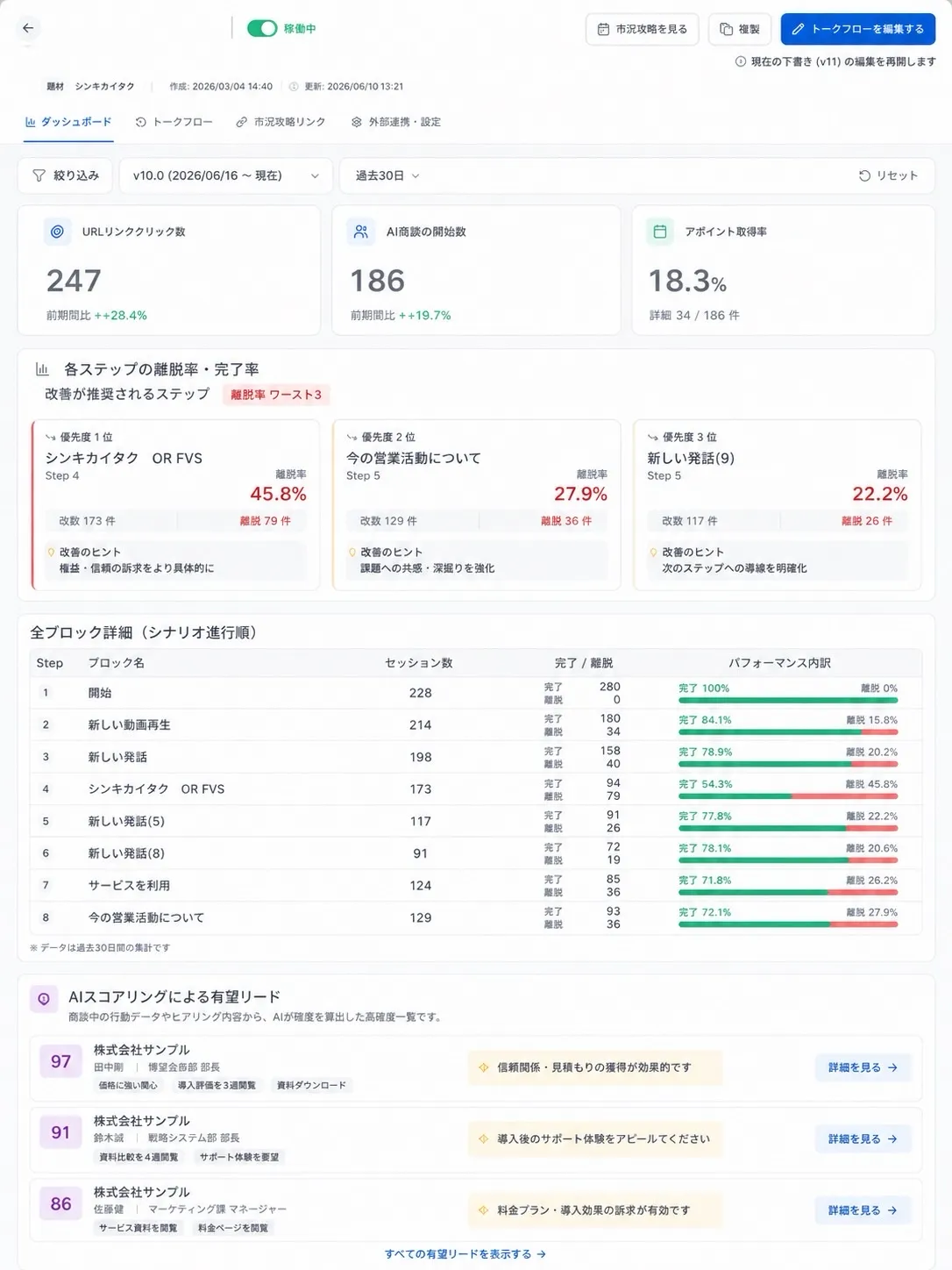Image resolution: width=952 pixels, height=1270 pixels.
Task: Click the セッション数 column header
Action: tap(419, 663)
